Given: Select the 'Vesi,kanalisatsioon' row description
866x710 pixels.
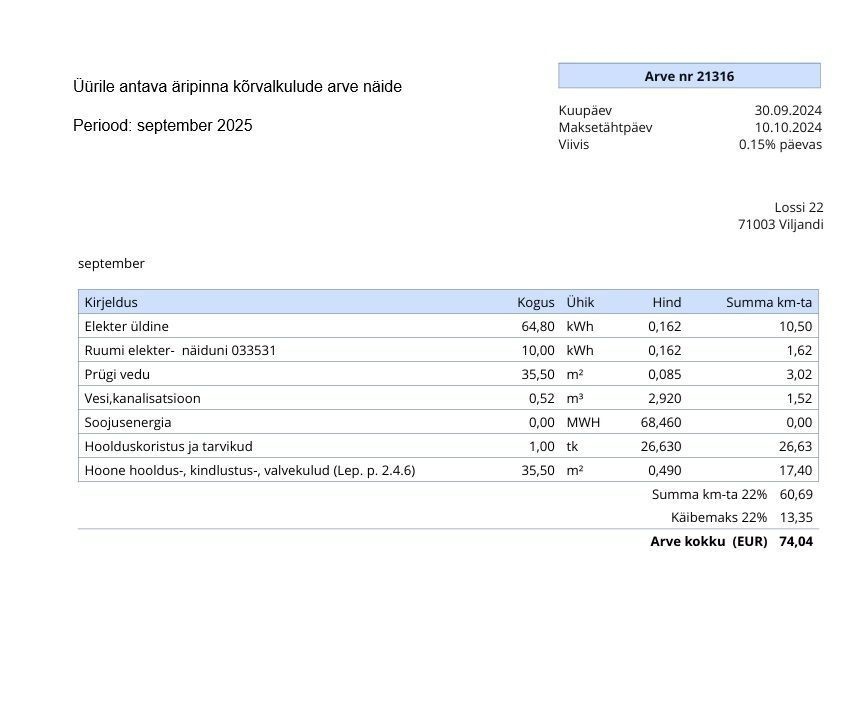Looking at the screenshot, I should (142, 399).
